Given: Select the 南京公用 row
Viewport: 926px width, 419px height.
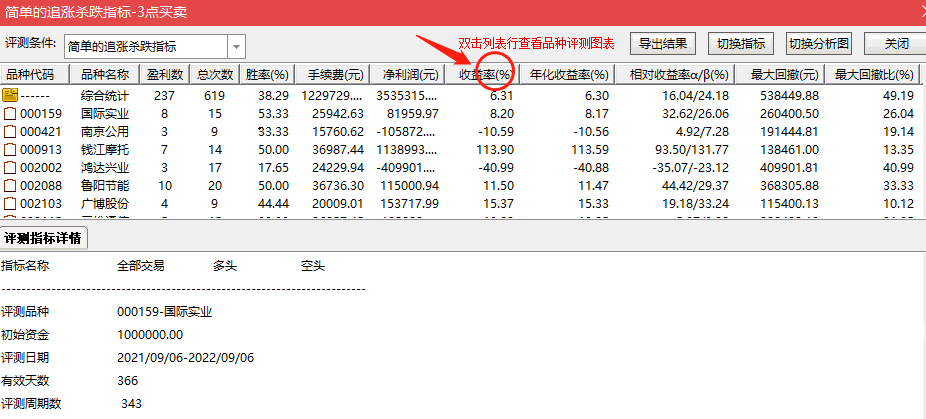Looking at the screenshot, I should (461, 131).
